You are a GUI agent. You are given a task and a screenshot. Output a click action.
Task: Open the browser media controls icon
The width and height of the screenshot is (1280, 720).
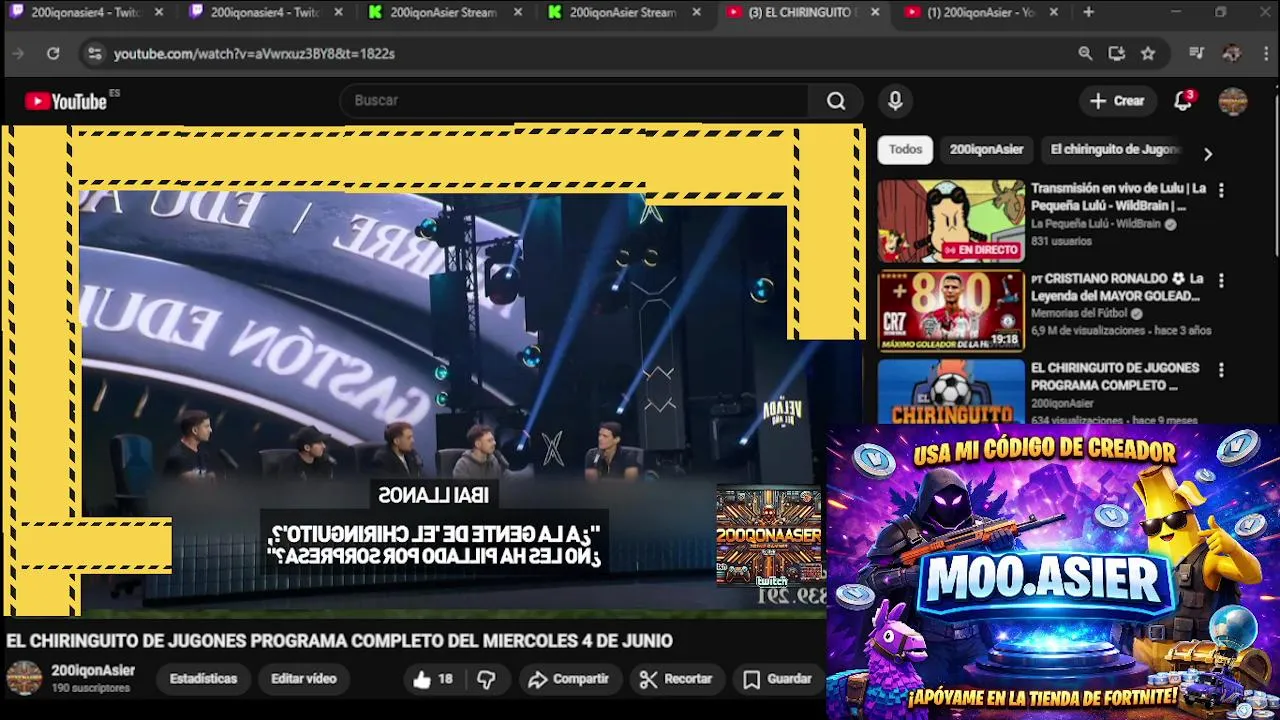click(1197, 53)
